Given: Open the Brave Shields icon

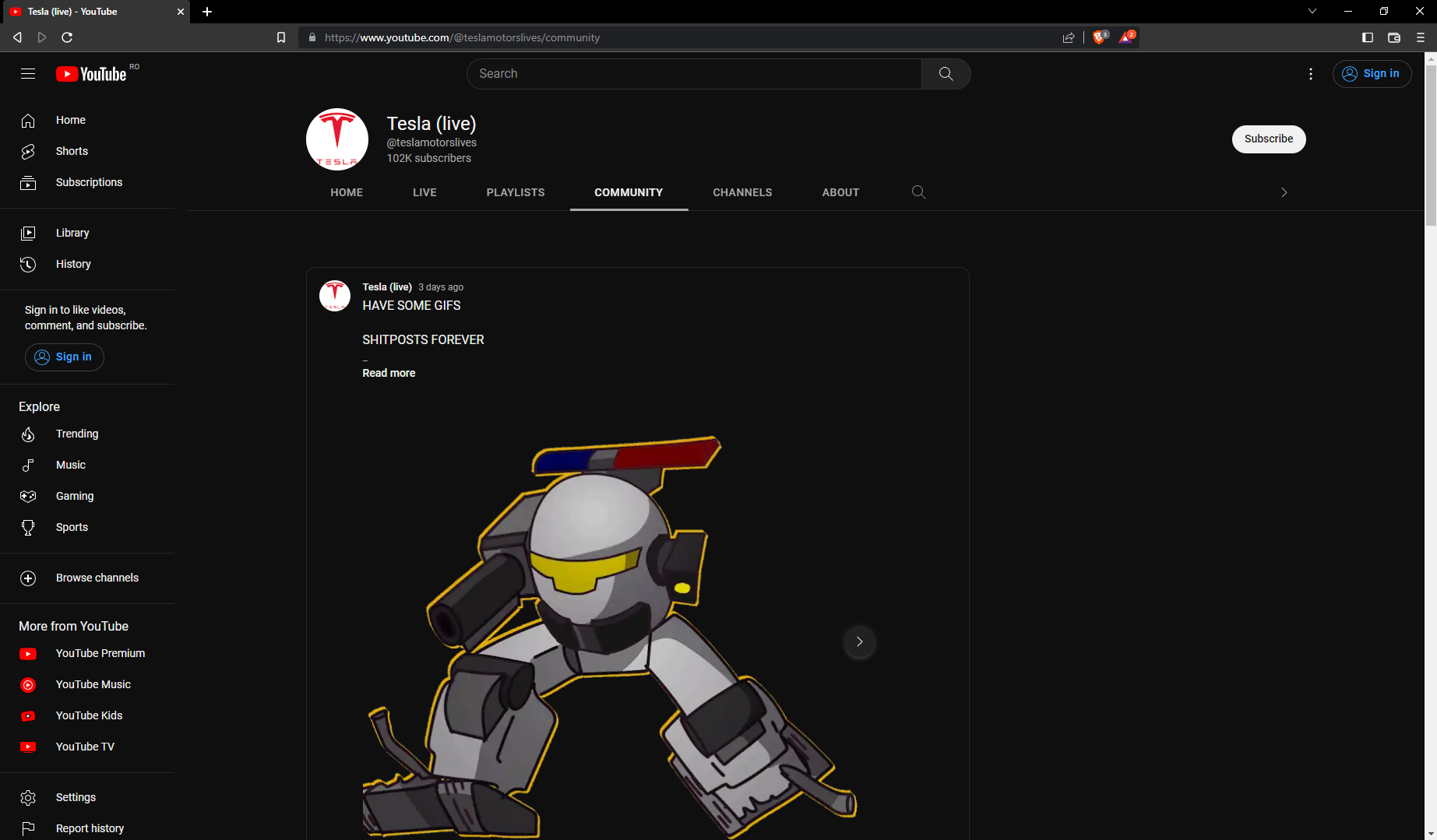Looking at the screenshot, I should tap(1100, 37).
